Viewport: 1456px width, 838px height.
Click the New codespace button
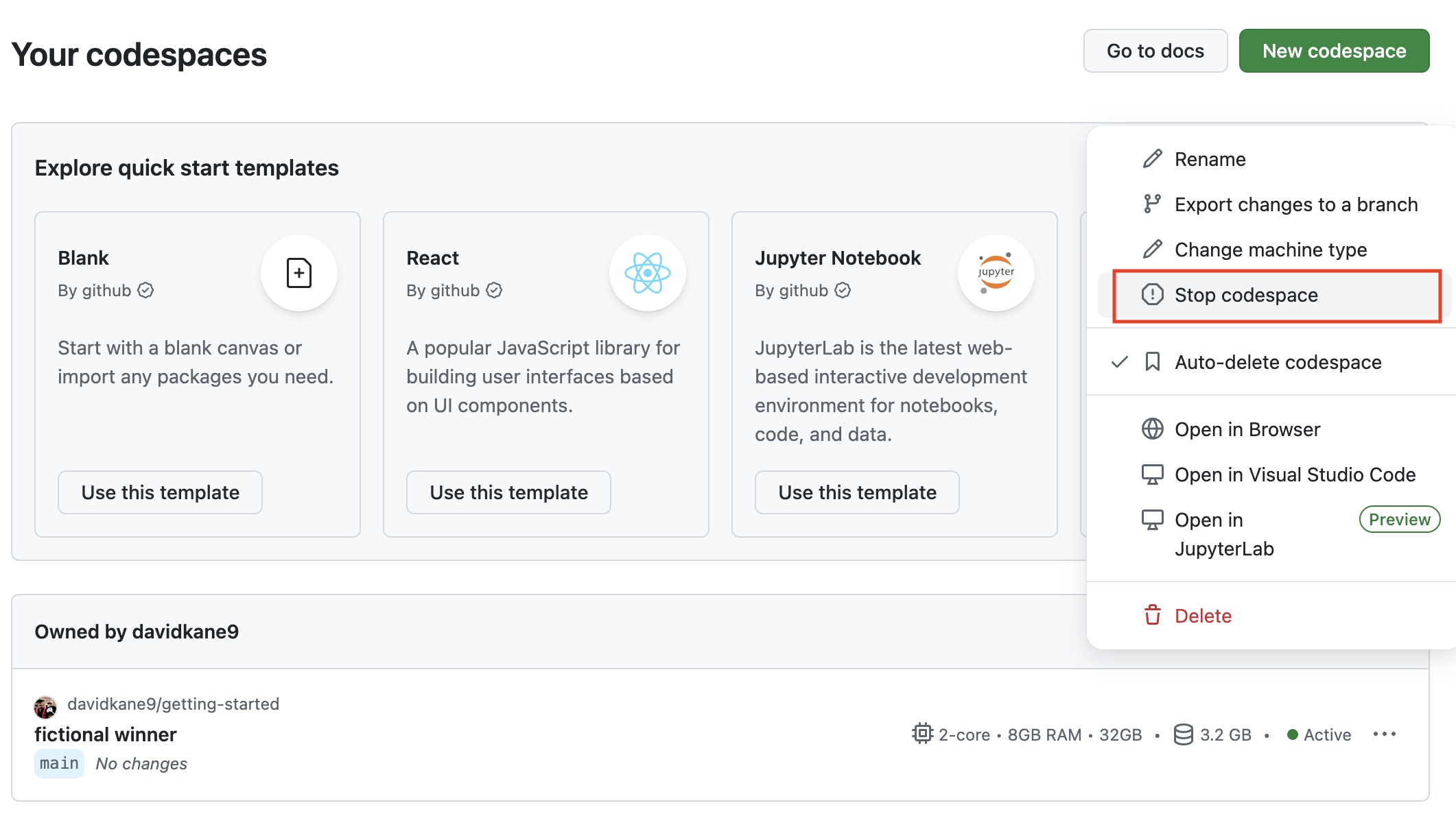[x=1334, y=51]
